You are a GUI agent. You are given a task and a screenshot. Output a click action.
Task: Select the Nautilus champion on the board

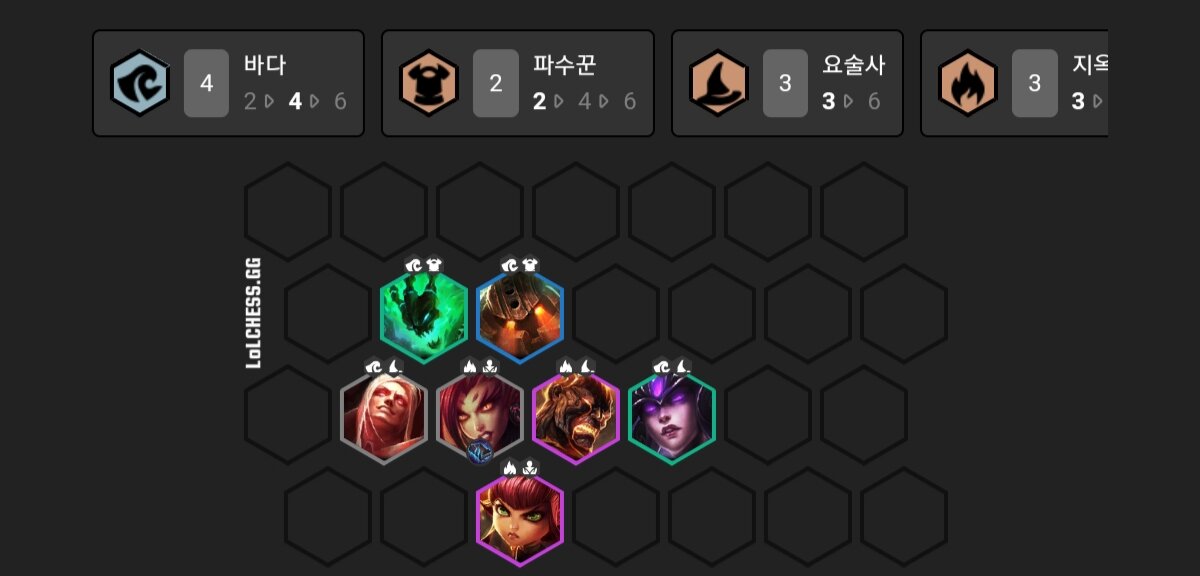point(520,317)
